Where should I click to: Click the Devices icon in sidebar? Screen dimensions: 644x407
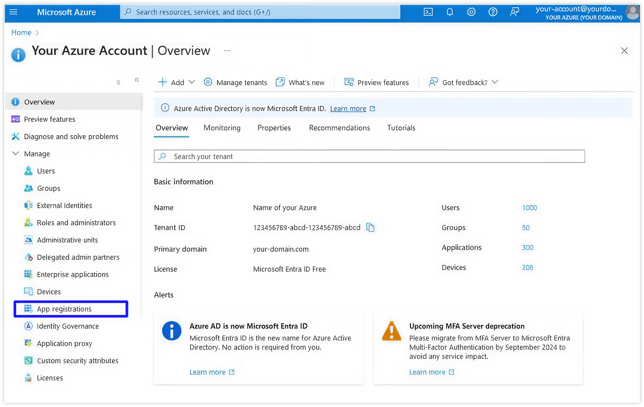click(x=28, y=292)
